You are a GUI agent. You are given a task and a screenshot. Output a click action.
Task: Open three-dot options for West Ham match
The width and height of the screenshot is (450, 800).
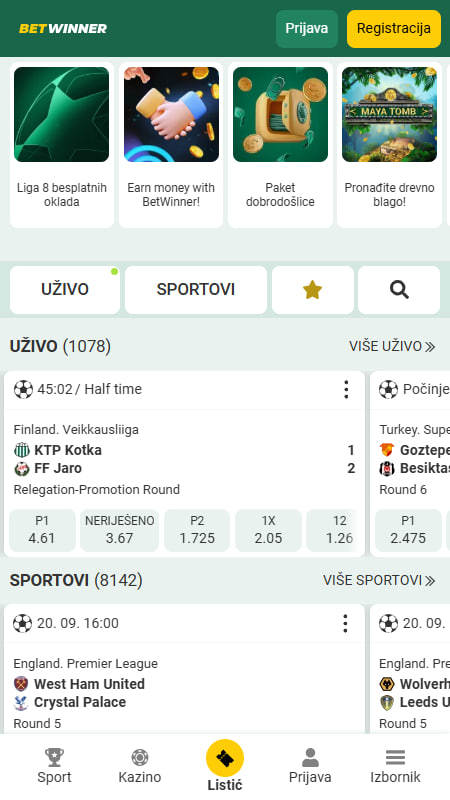[x=345, y=623]
